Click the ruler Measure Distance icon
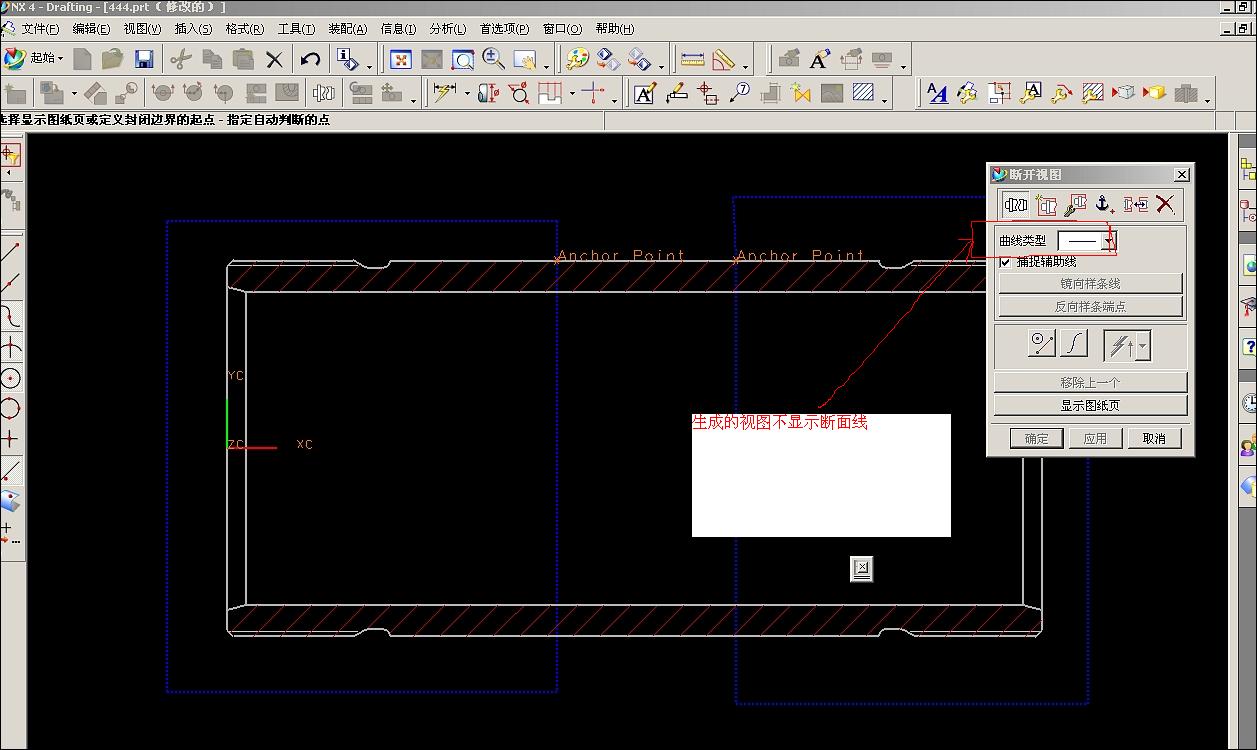Screen dimensions: 1257x750 point(692,59)
